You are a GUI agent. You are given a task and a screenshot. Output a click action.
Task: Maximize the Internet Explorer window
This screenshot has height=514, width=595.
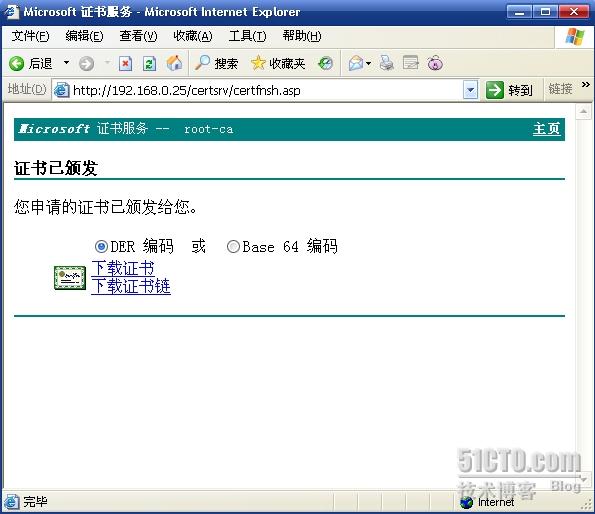tap(545, 12)
